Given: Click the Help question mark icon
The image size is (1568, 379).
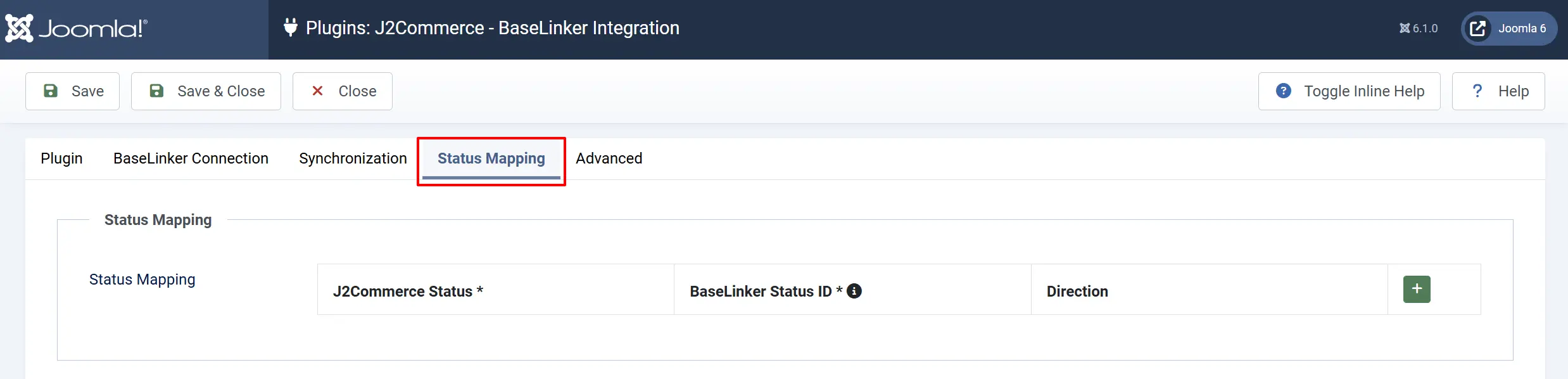Looking at the screenshot, I should tap(1477, 91).
